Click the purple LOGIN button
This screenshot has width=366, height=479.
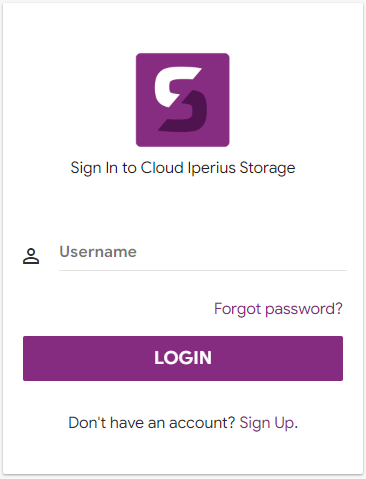pyautogui.click(x=183, y=358)
